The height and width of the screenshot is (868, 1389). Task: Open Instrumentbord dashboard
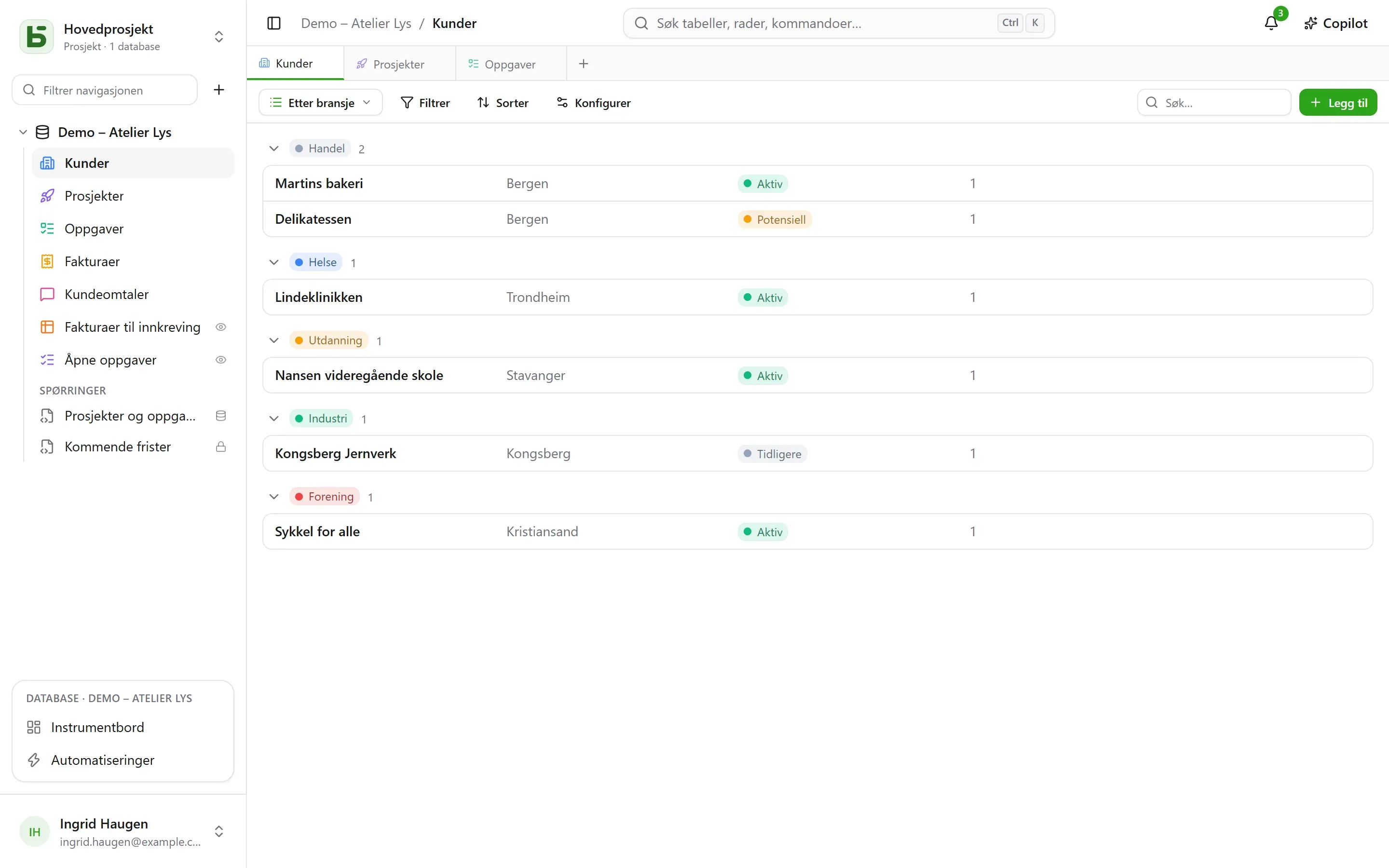[123, 727]
